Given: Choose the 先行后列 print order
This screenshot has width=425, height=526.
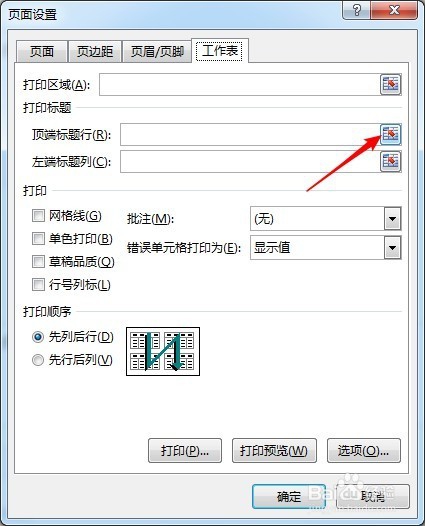Looking at the screenshot, I should pyautogui.click(x=38, y=360).
